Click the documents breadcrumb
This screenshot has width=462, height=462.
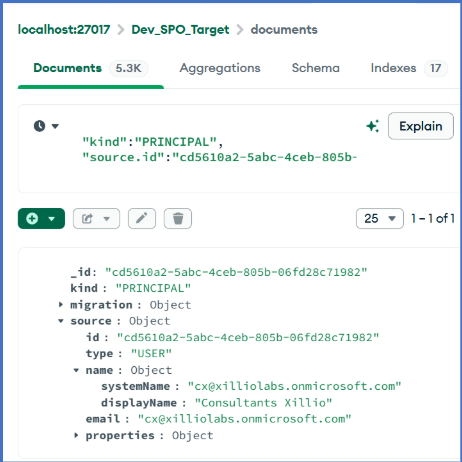click(x=284, y=30)
